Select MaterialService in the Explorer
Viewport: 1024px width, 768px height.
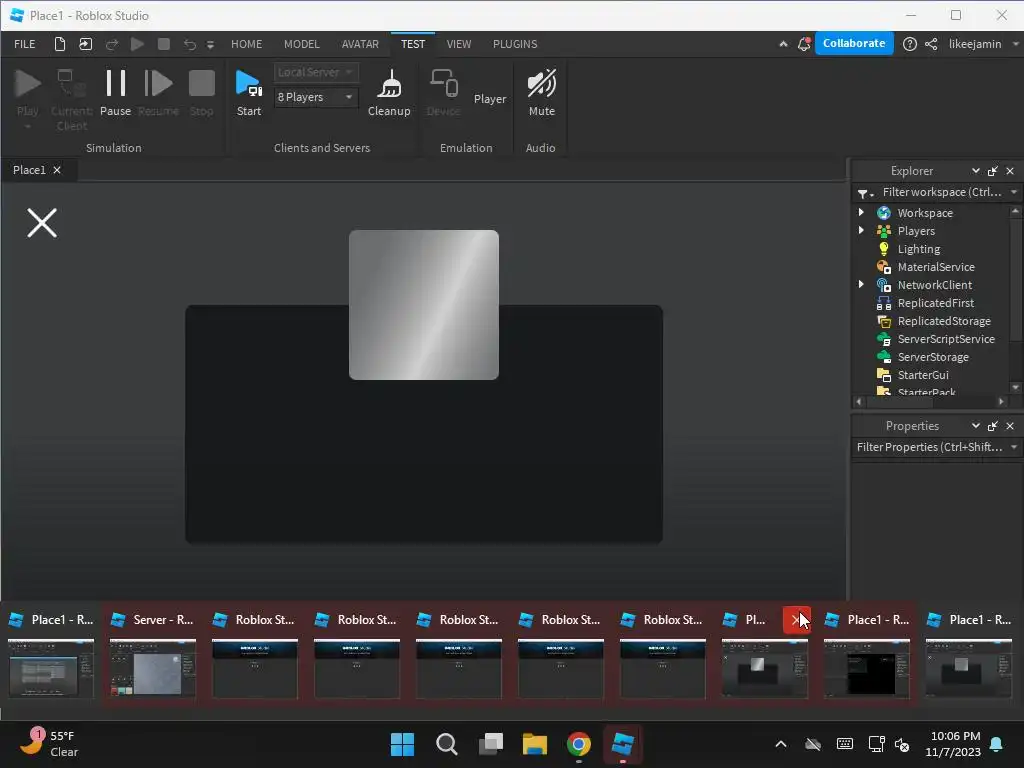[936, 266]
